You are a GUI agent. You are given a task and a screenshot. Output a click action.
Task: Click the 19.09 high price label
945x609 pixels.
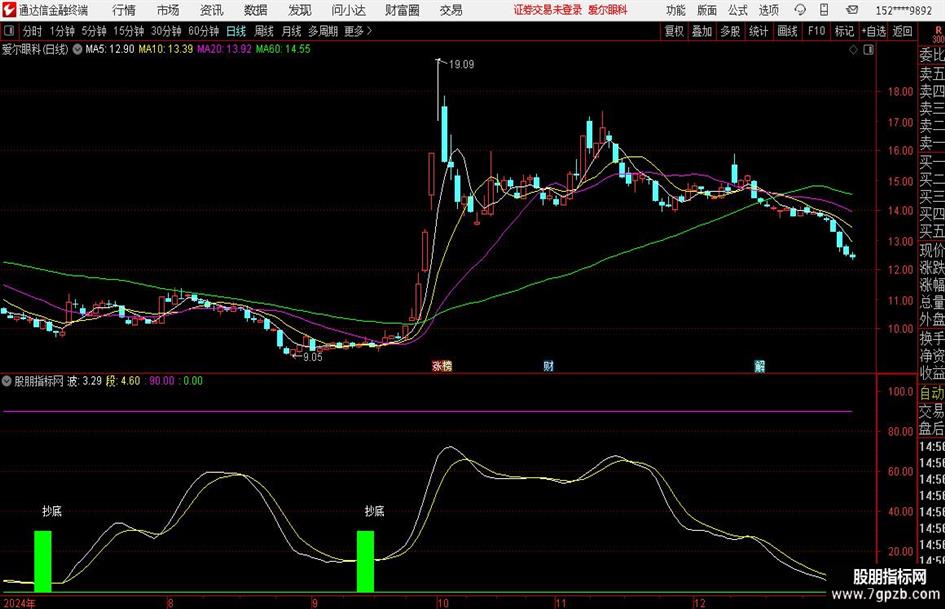point(461,65)
